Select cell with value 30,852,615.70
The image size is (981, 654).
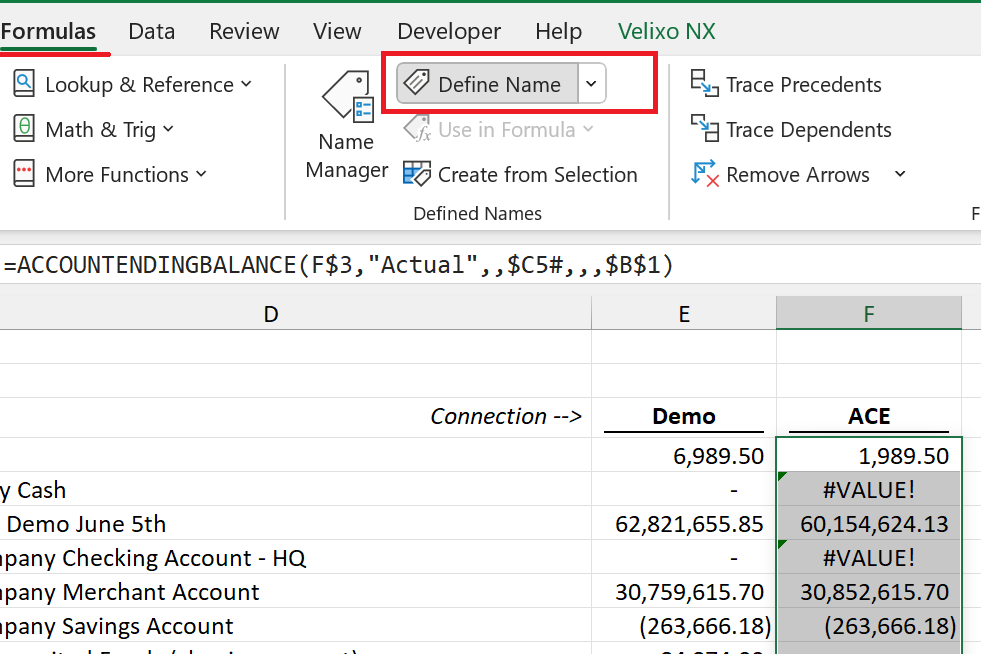[869, 591]
